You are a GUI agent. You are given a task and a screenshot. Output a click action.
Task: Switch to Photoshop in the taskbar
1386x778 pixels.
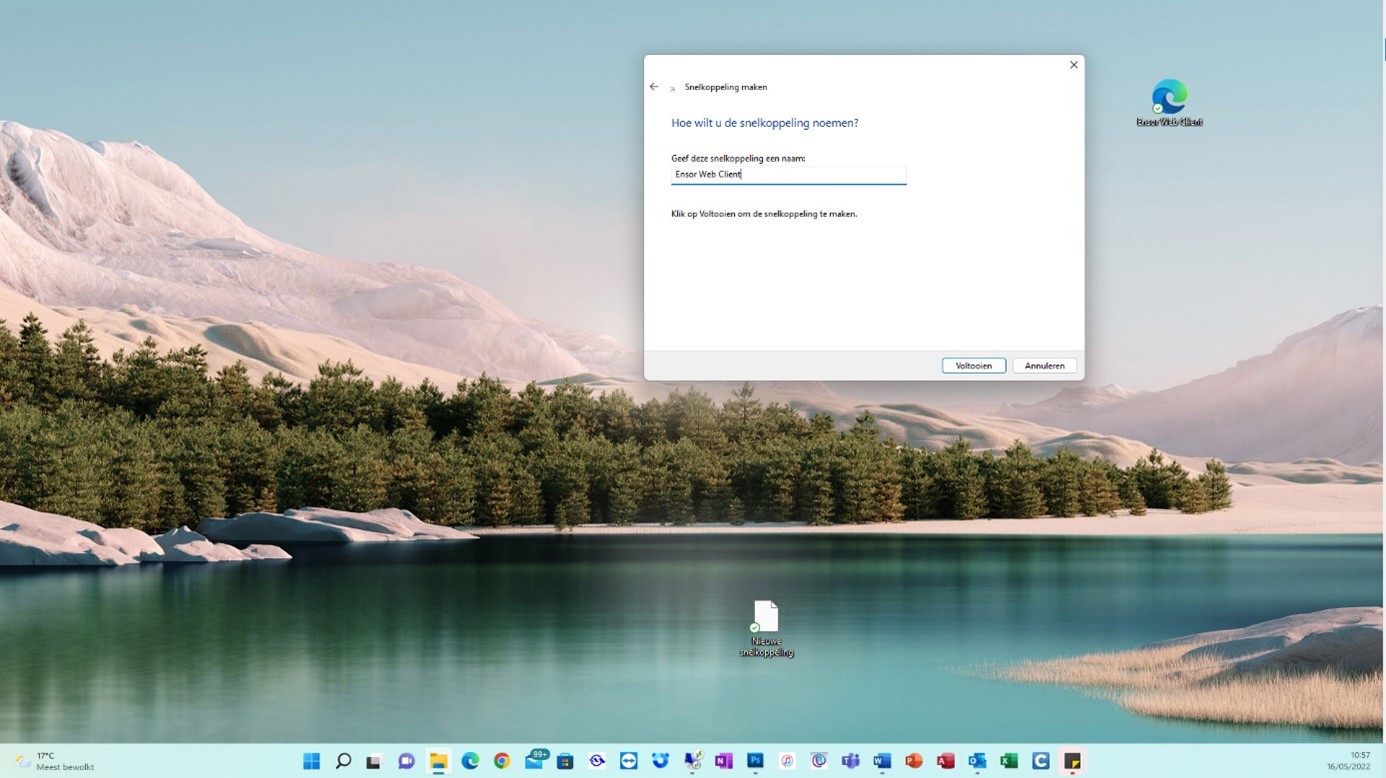(755, 761)
